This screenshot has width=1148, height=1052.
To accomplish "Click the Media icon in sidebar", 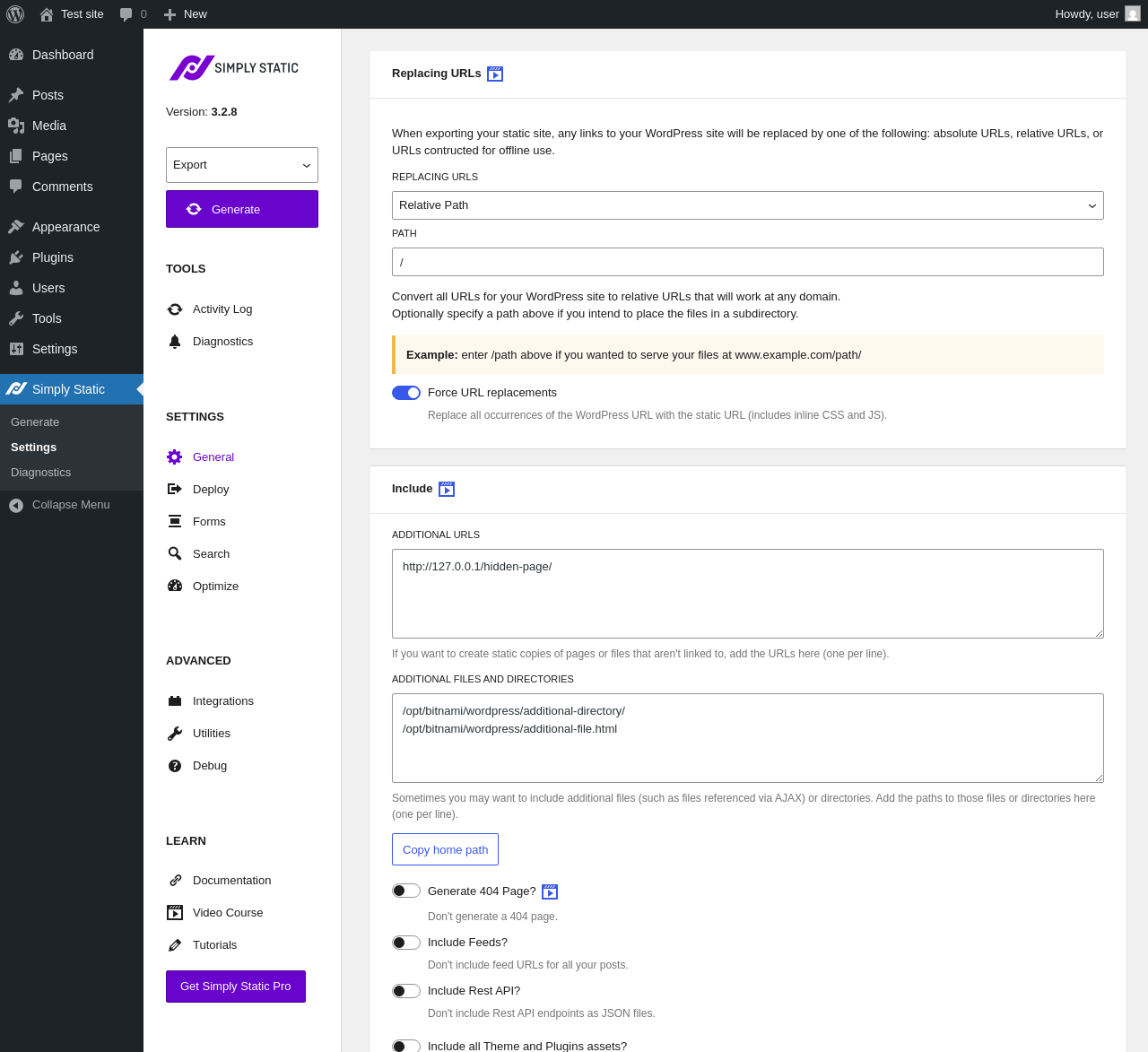I will pyautogui.click(x=16, y=126).
